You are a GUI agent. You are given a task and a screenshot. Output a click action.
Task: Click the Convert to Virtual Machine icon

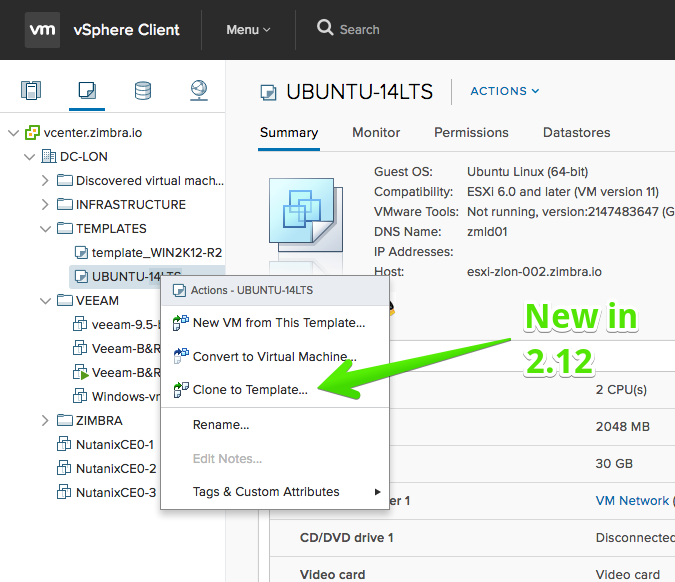180,356
